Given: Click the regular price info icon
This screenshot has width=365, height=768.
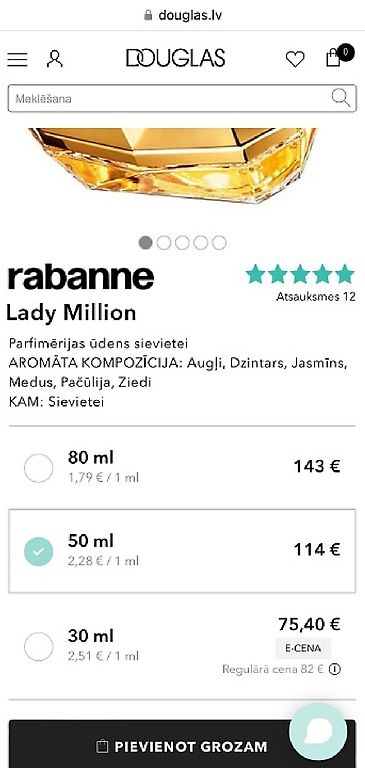Looking at the screenshot, I should coord(335,669).
